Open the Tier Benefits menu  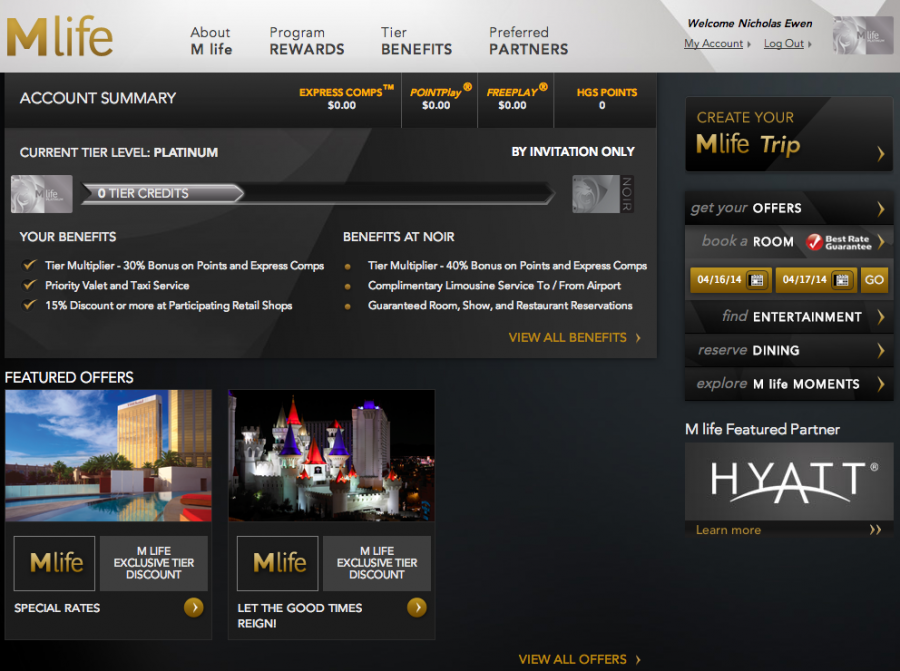click(417, 41)
